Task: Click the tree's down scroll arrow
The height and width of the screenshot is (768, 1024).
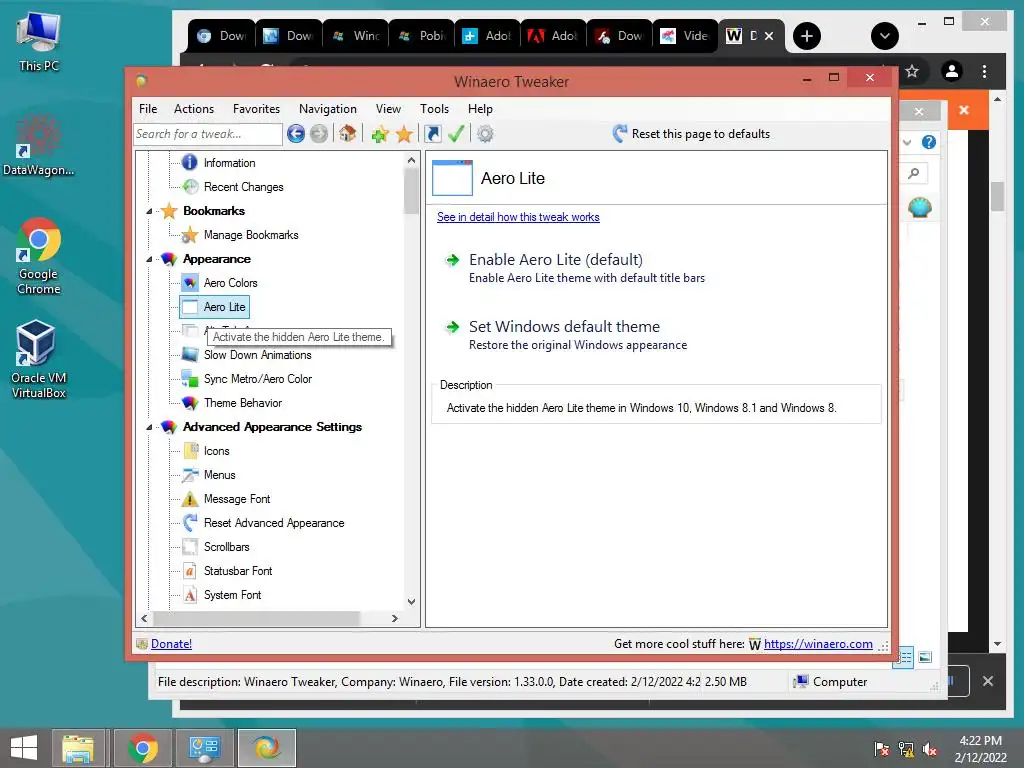Action: 411,601
